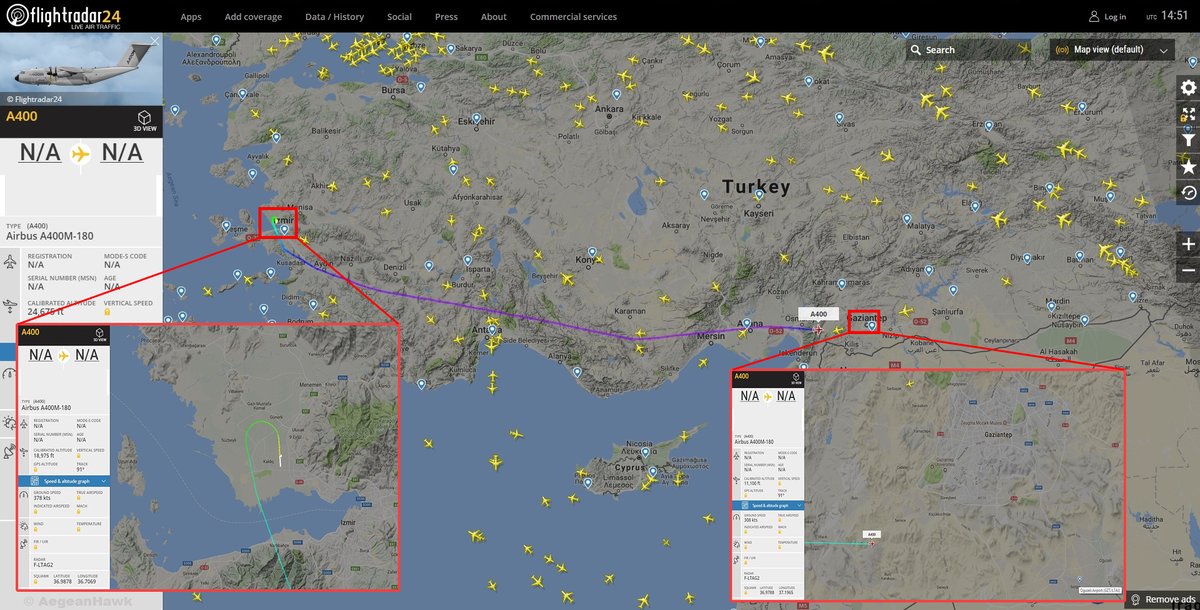Viewport: 1200px width, 610px height.
Task: Open map settings gear on right toolbar
Action: coord(1187,88)
